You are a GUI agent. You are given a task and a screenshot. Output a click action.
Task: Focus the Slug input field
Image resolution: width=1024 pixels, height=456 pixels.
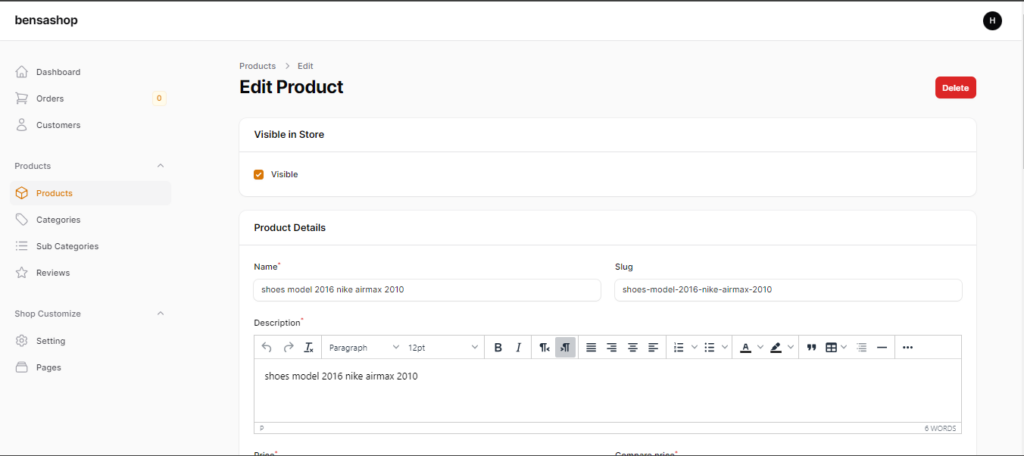click(x=788, y=290)
